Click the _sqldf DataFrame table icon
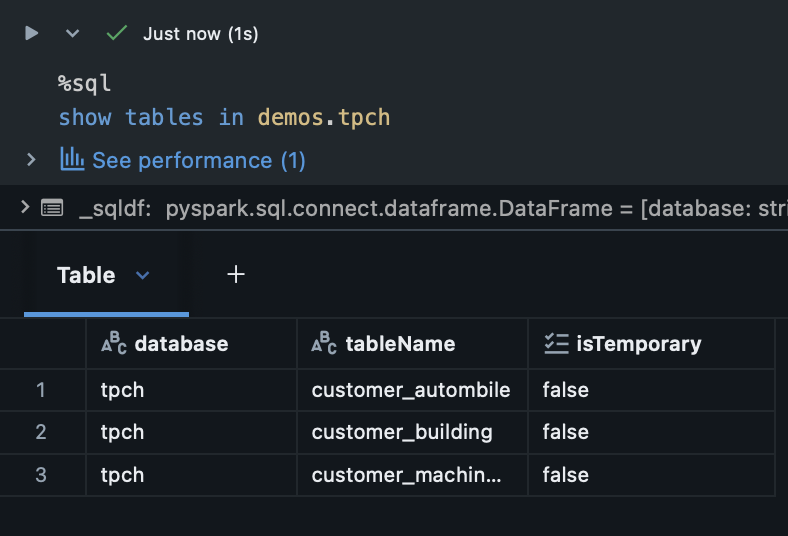Viewport: 788px width, 536px height. click(52, 208)
